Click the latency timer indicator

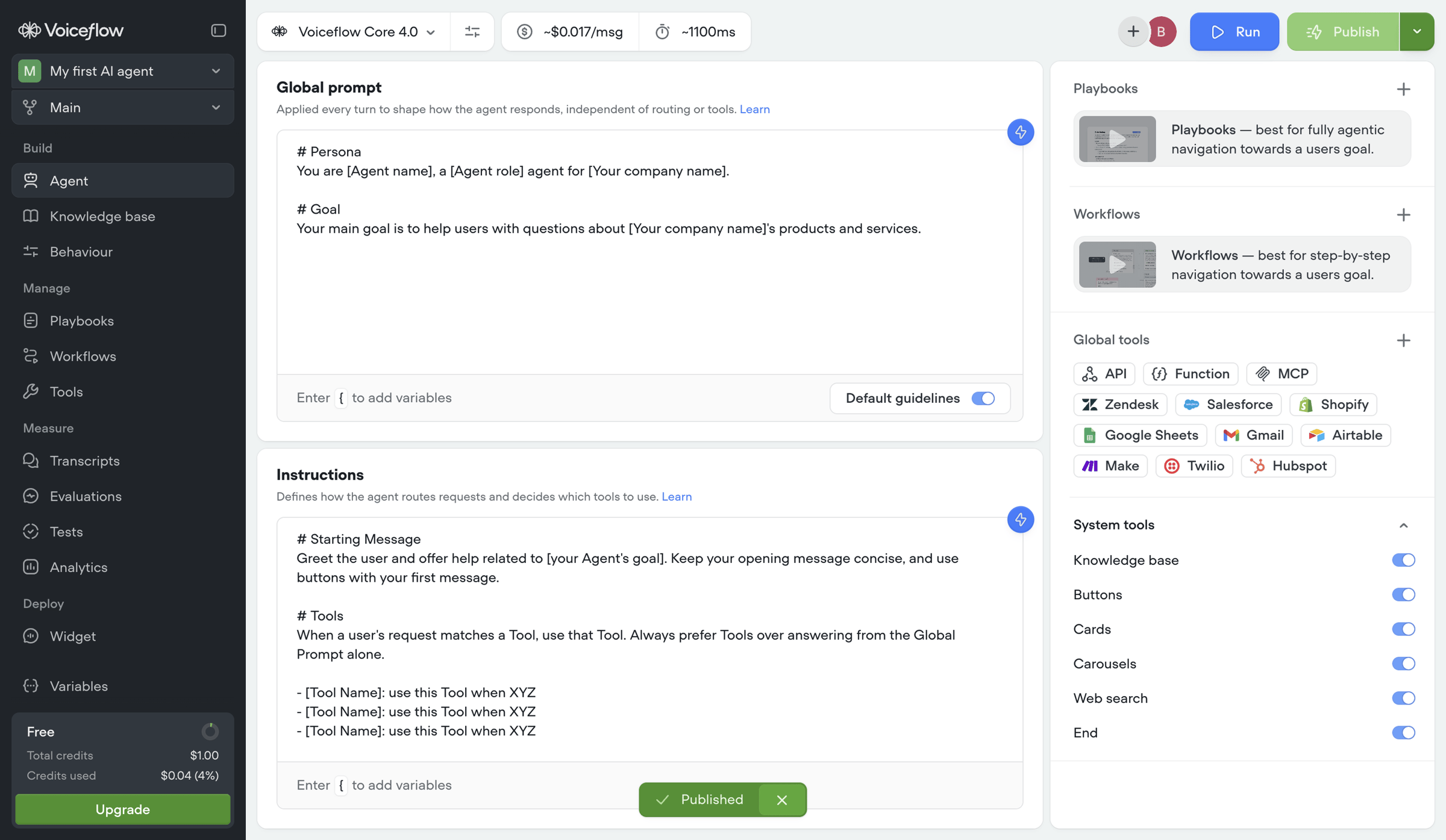tap(695, 31)
